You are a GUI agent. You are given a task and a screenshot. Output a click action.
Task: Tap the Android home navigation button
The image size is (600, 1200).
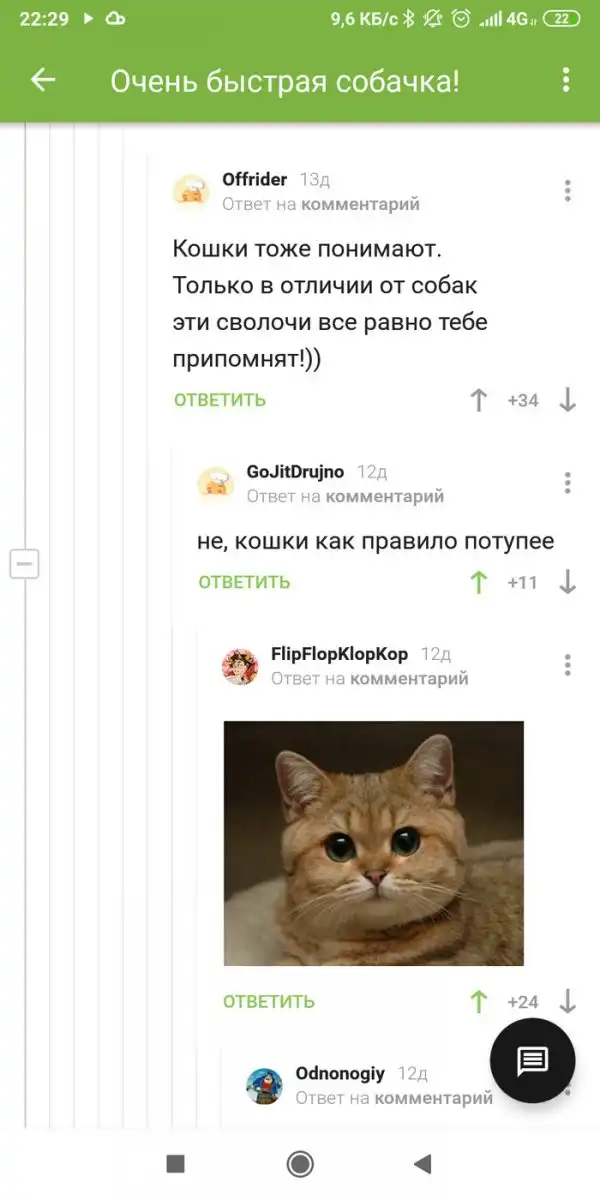(x=300, y=1163)
